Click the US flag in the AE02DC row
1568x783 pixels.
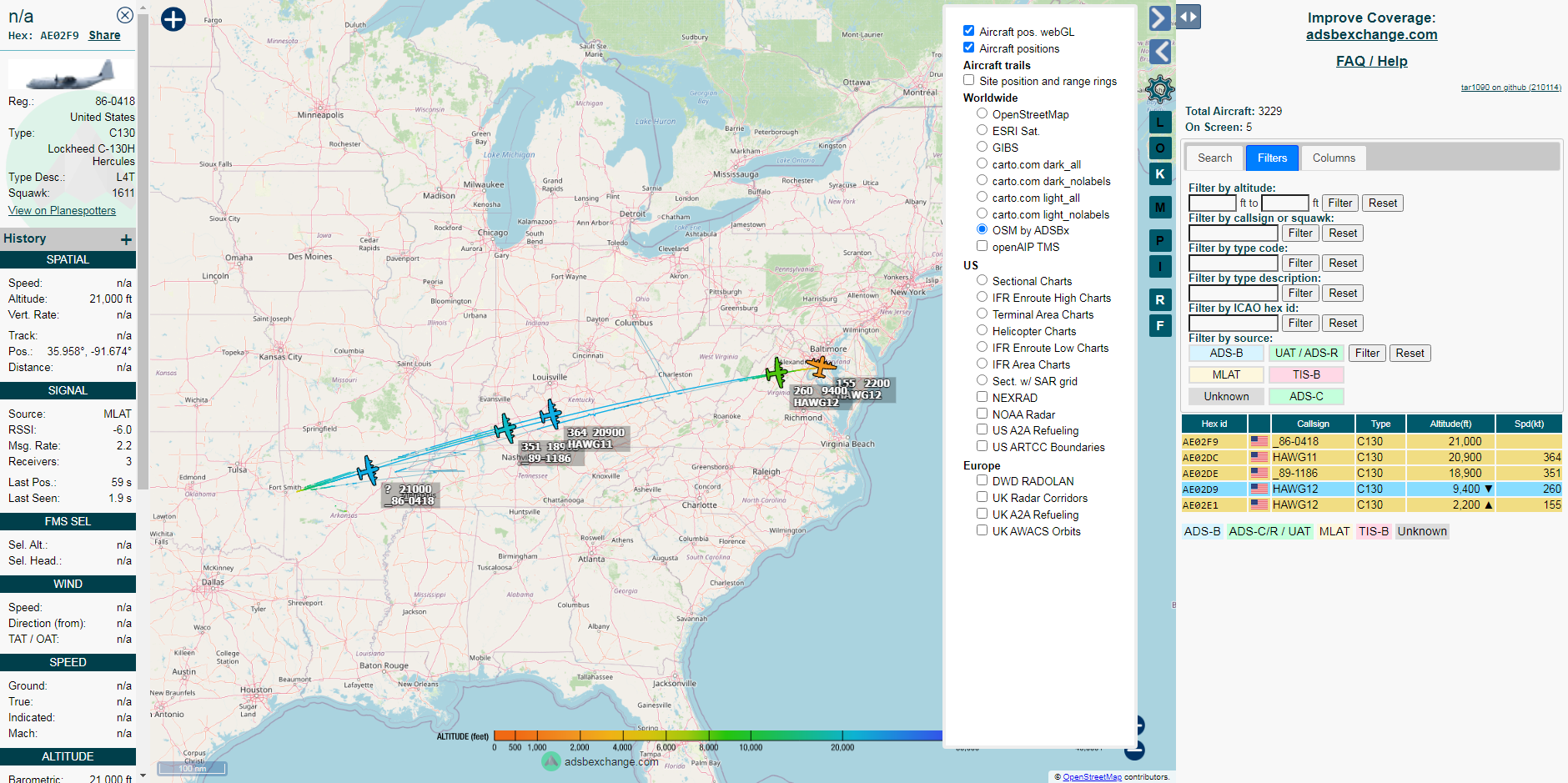tap(1259, 457)
